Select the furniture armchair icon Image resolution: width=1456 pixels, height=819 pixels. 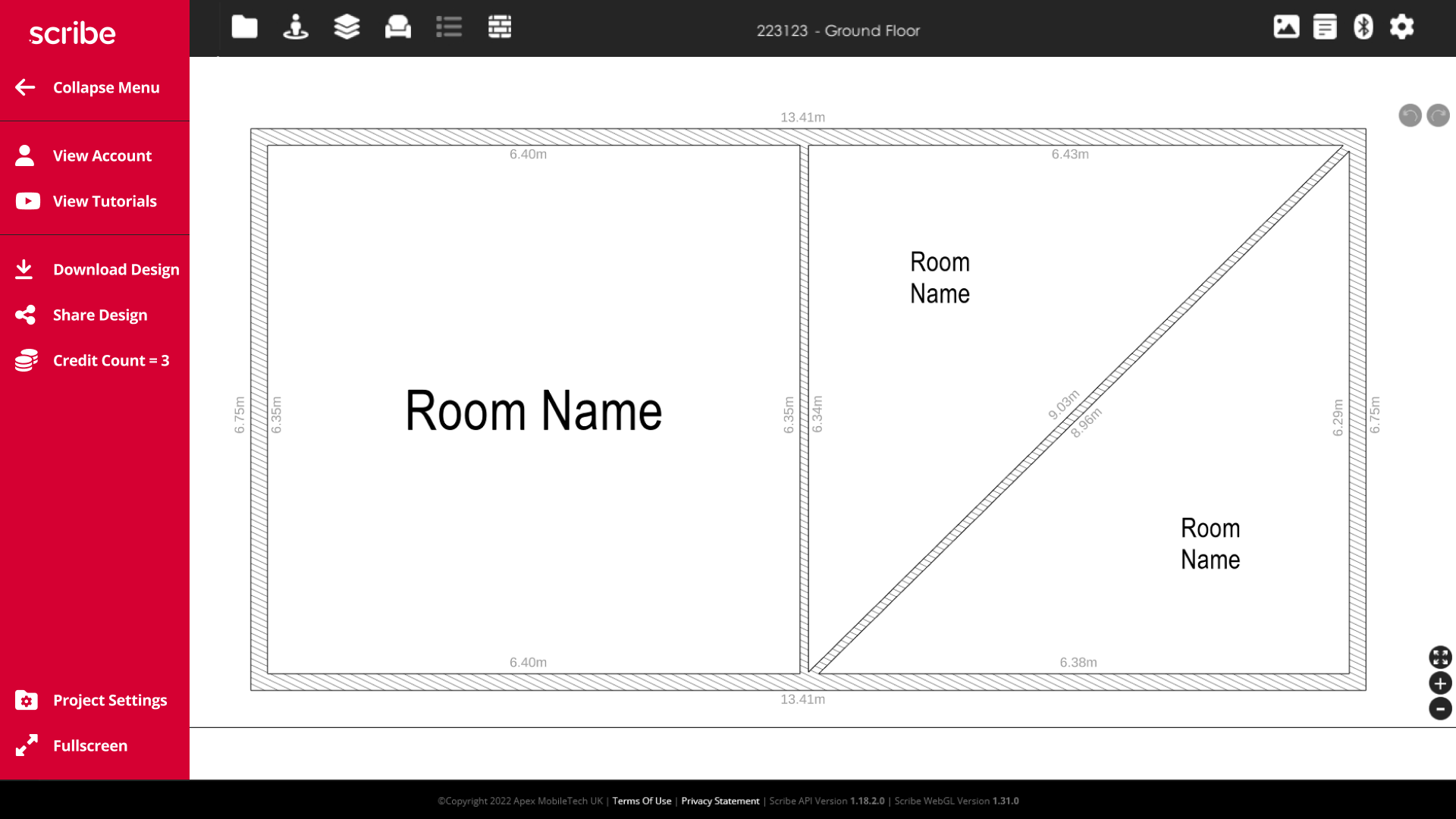click(397, 27)
